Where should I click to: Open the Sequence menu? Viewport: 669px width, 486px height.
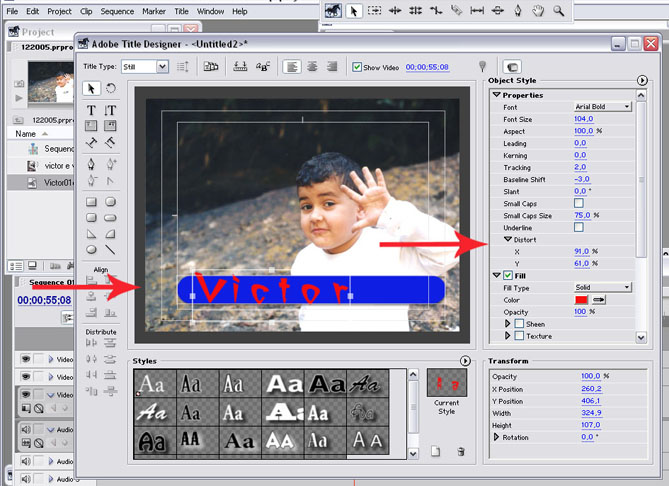click(117, 11)
